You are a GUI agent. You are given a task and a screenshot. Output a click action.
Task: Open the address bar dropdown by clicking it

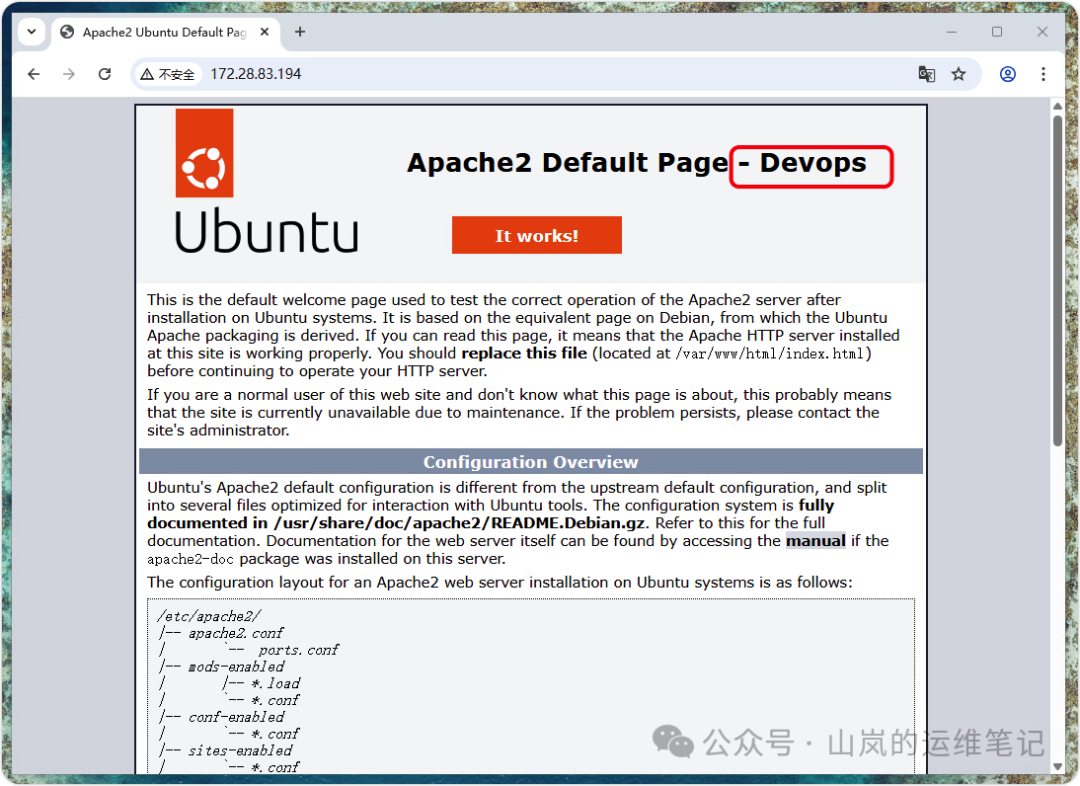(400, 73)
